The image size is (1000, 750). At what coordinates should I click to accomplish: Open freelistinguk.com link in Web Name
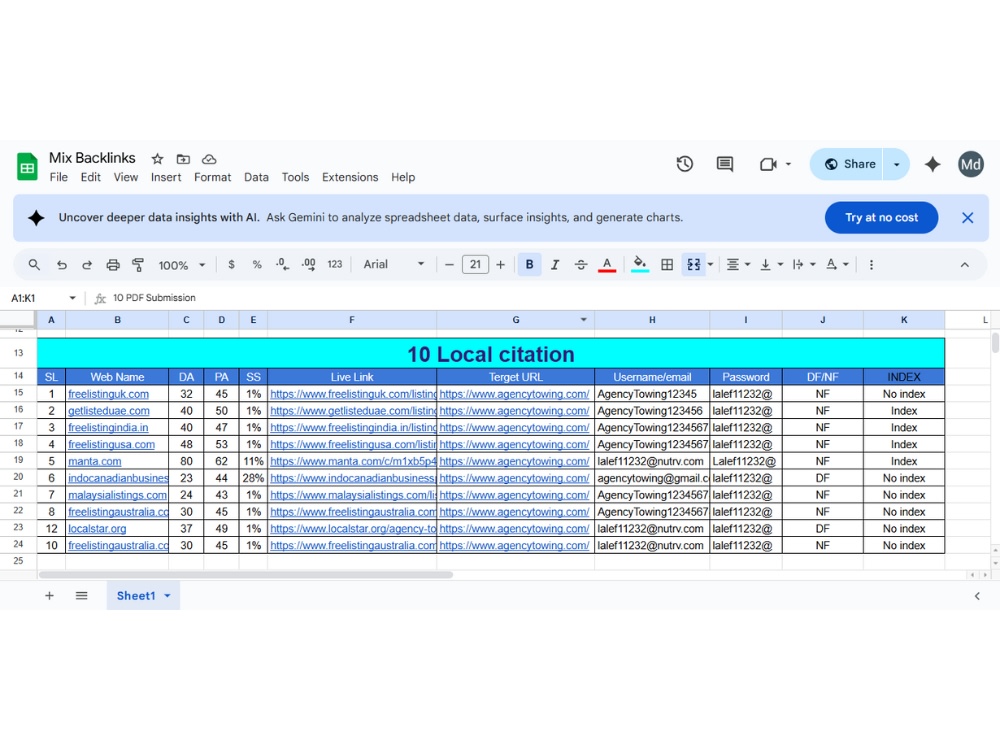point(108,394)
